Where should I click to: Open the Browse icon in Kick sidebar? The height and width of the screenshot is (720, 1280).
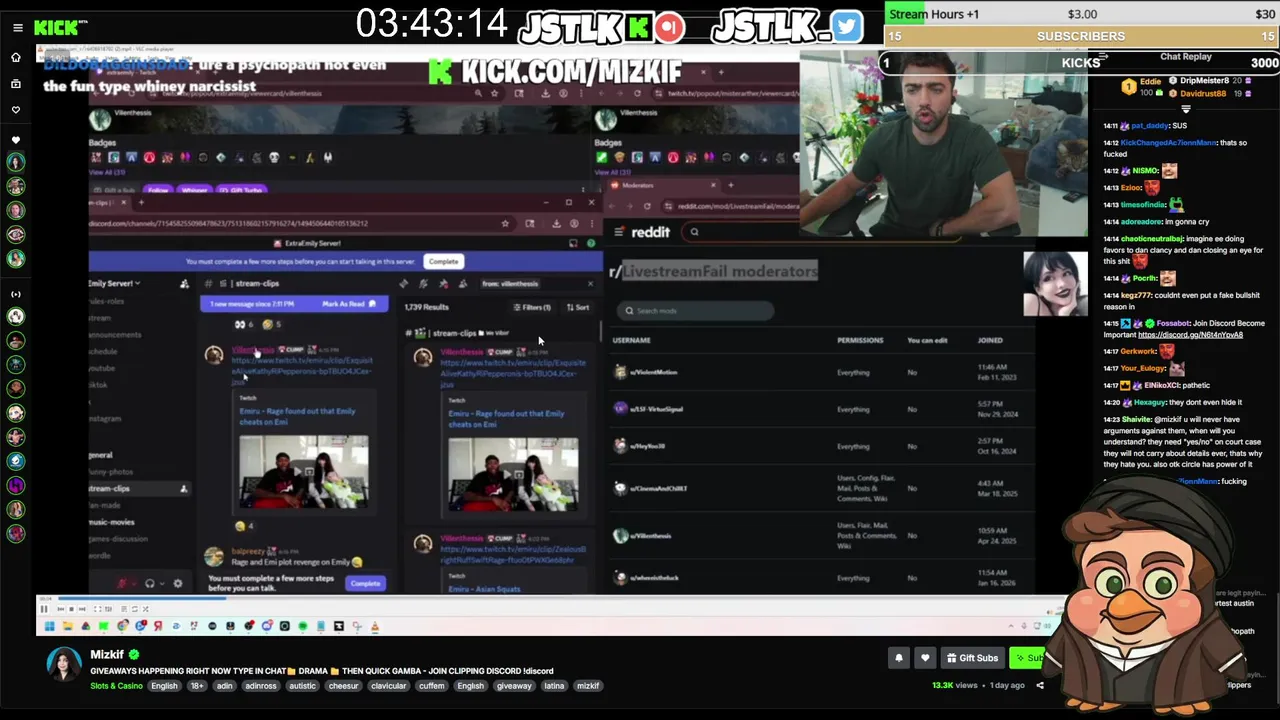pos(16,84)
